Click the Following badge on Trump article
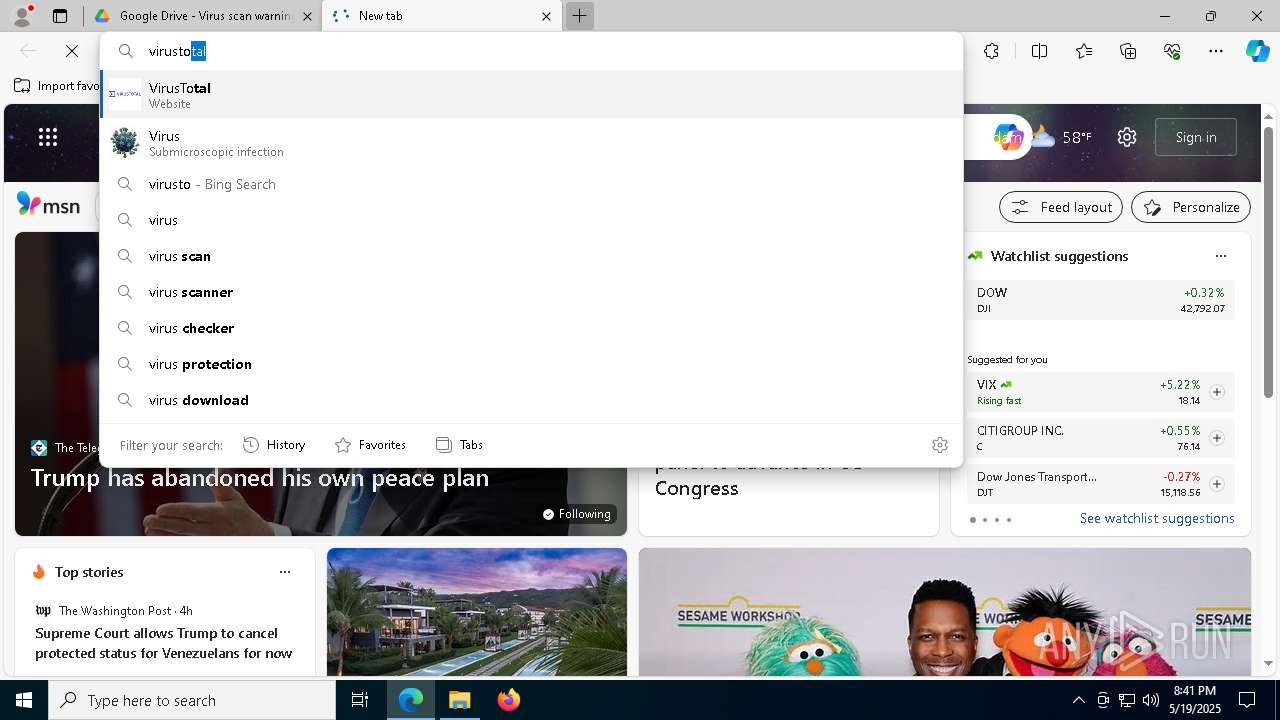 (x=577, y=514)
